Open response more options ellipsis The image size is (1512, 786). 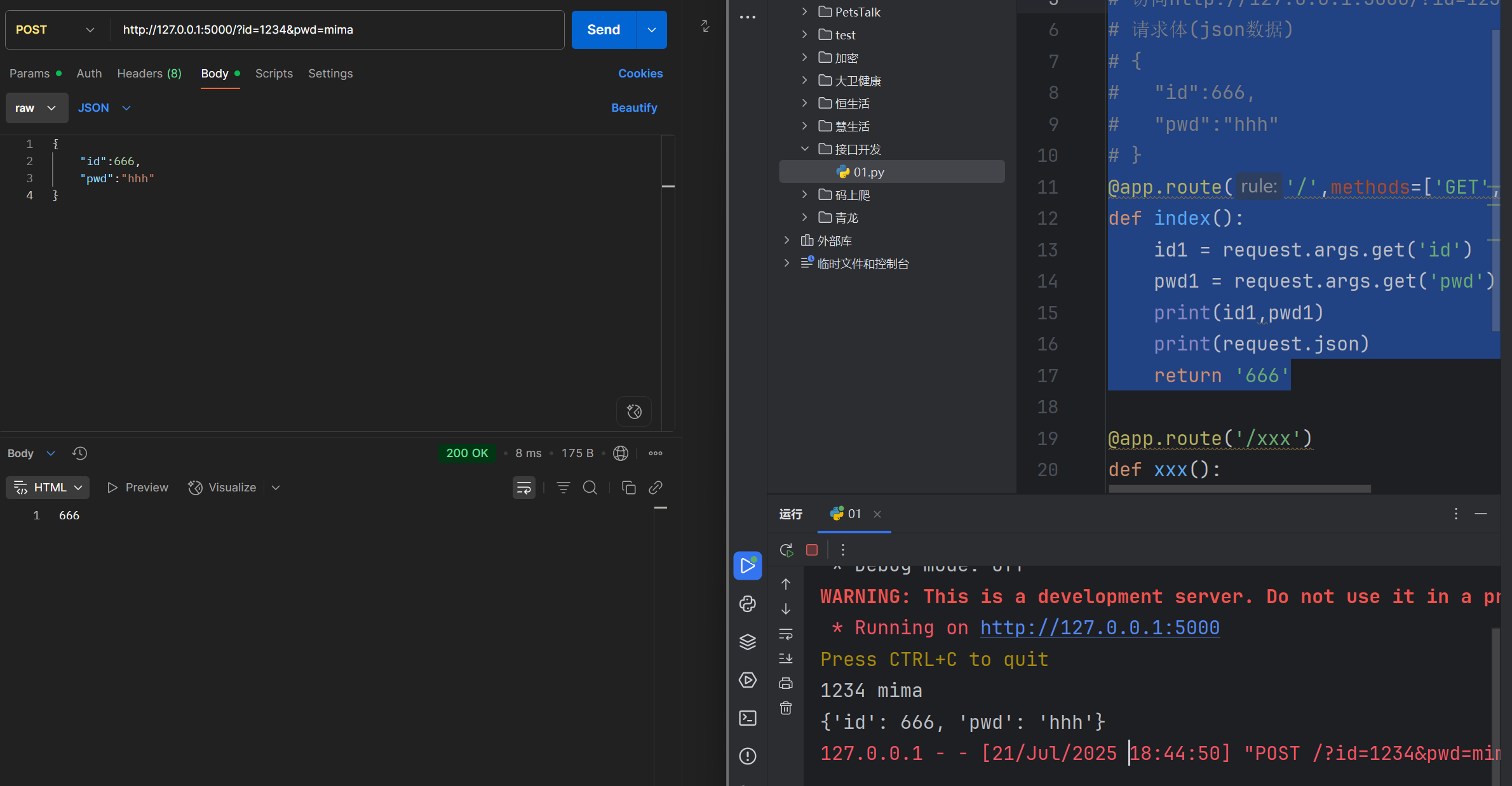click(x=656, y=453)
